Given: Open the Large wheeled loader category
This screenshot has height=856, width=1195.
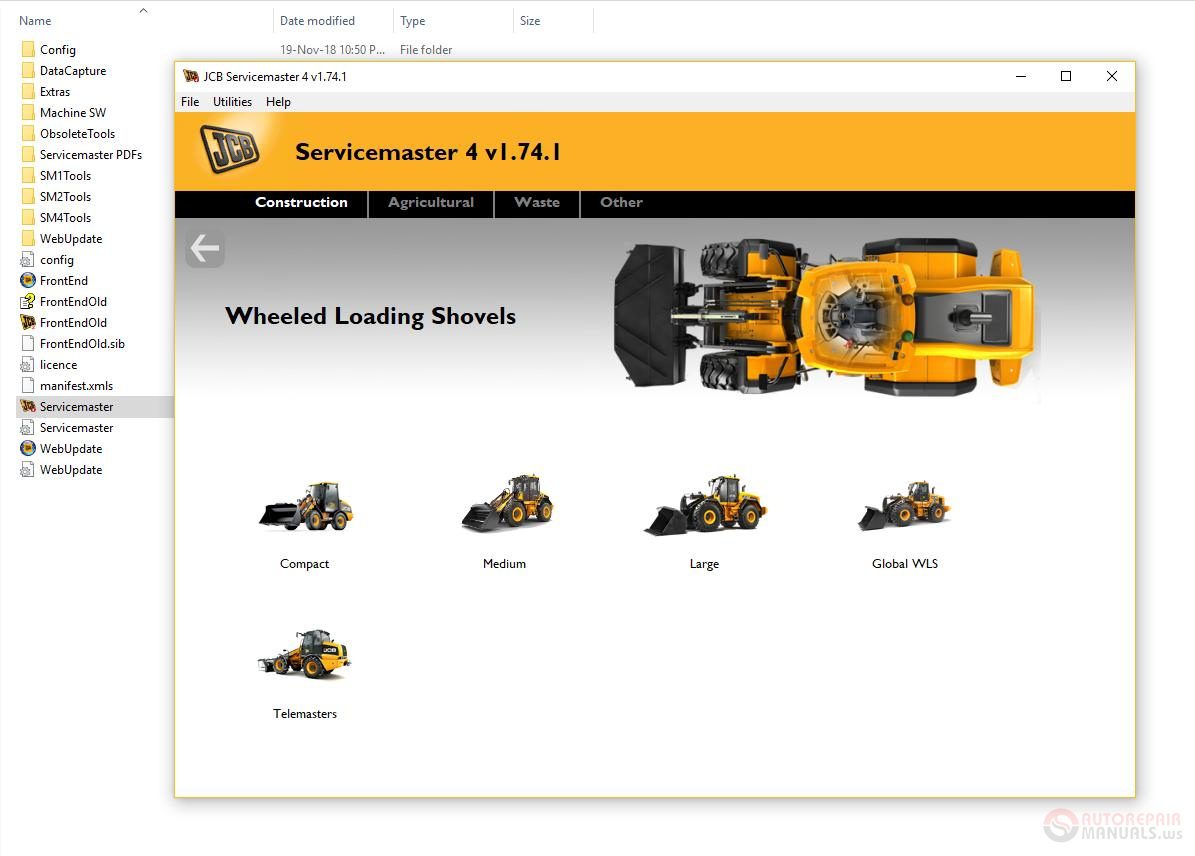Looking at the screenshot, I should [x=705, y=504].
